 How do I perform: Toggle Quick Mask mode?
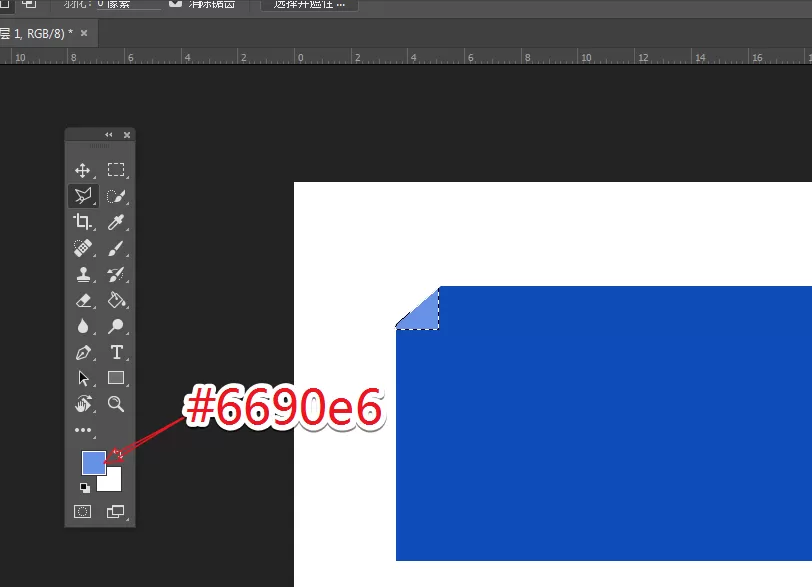tap(82, 512)
